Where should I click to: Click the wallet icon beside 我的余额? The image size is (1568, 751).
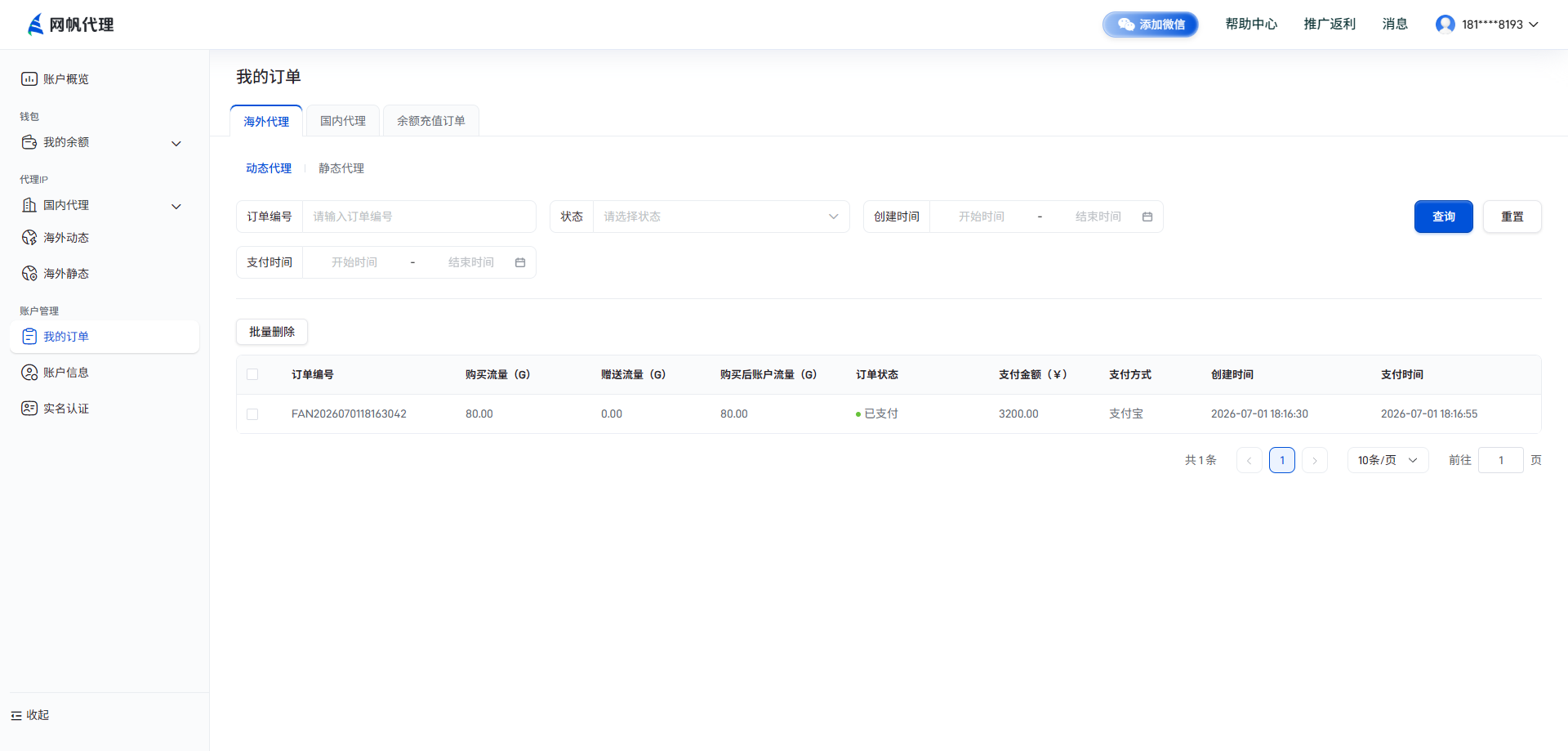pos(29,142)
